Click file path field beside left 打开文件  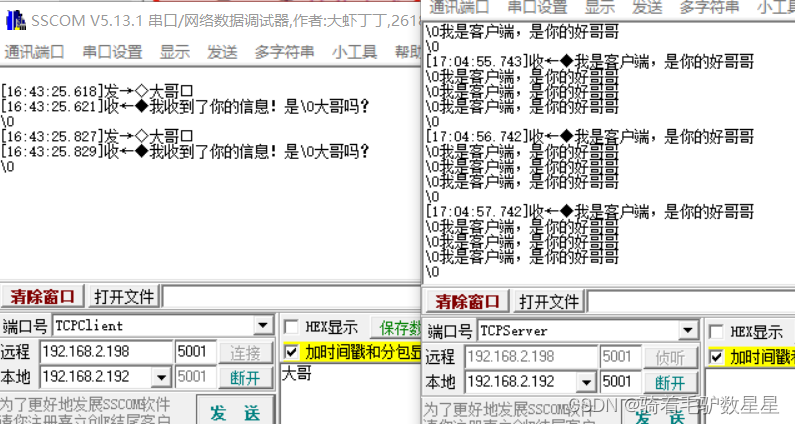point(291,297)
